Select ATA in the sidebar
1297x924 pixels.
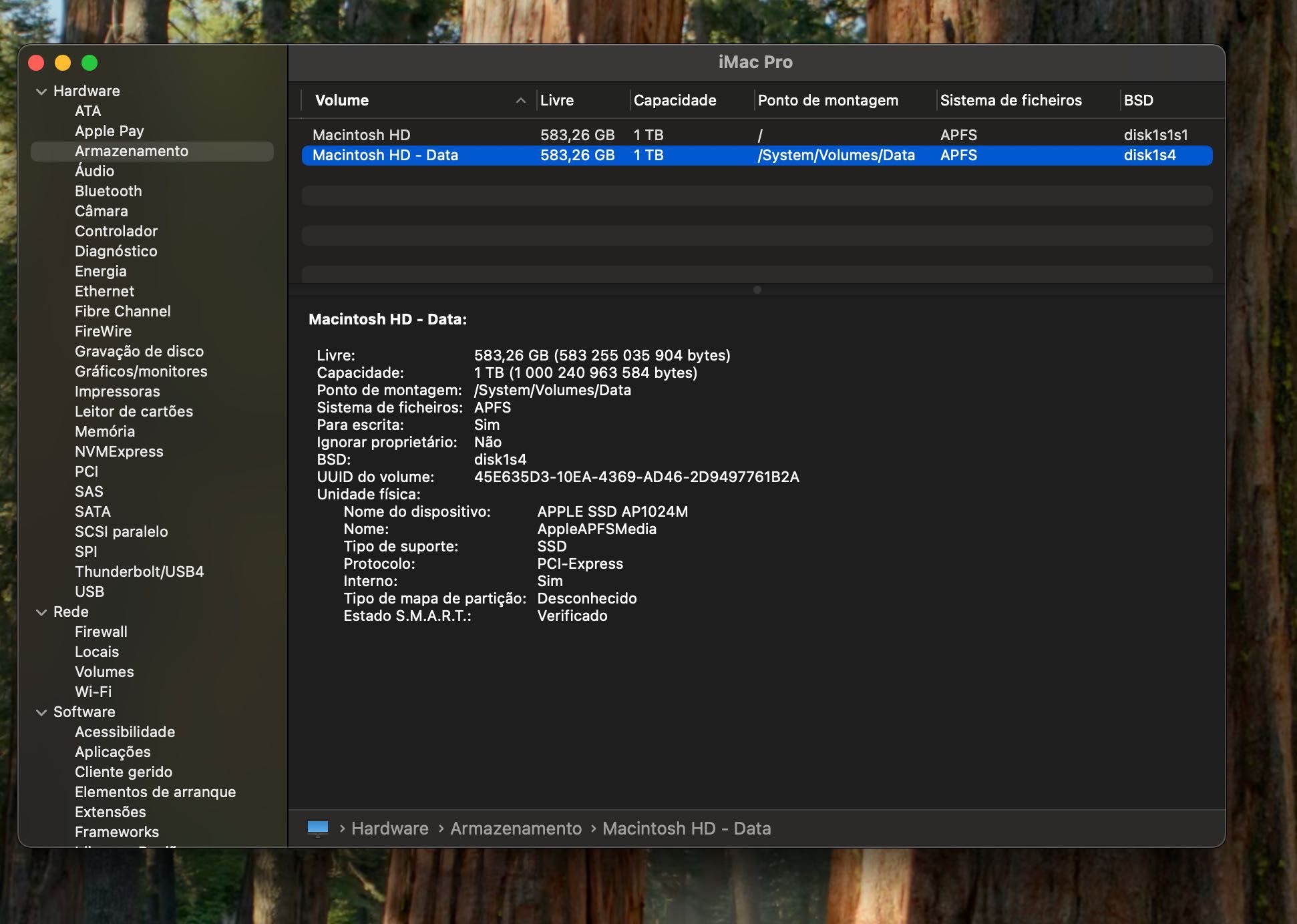pyautogui.click(x=88, y=111)
